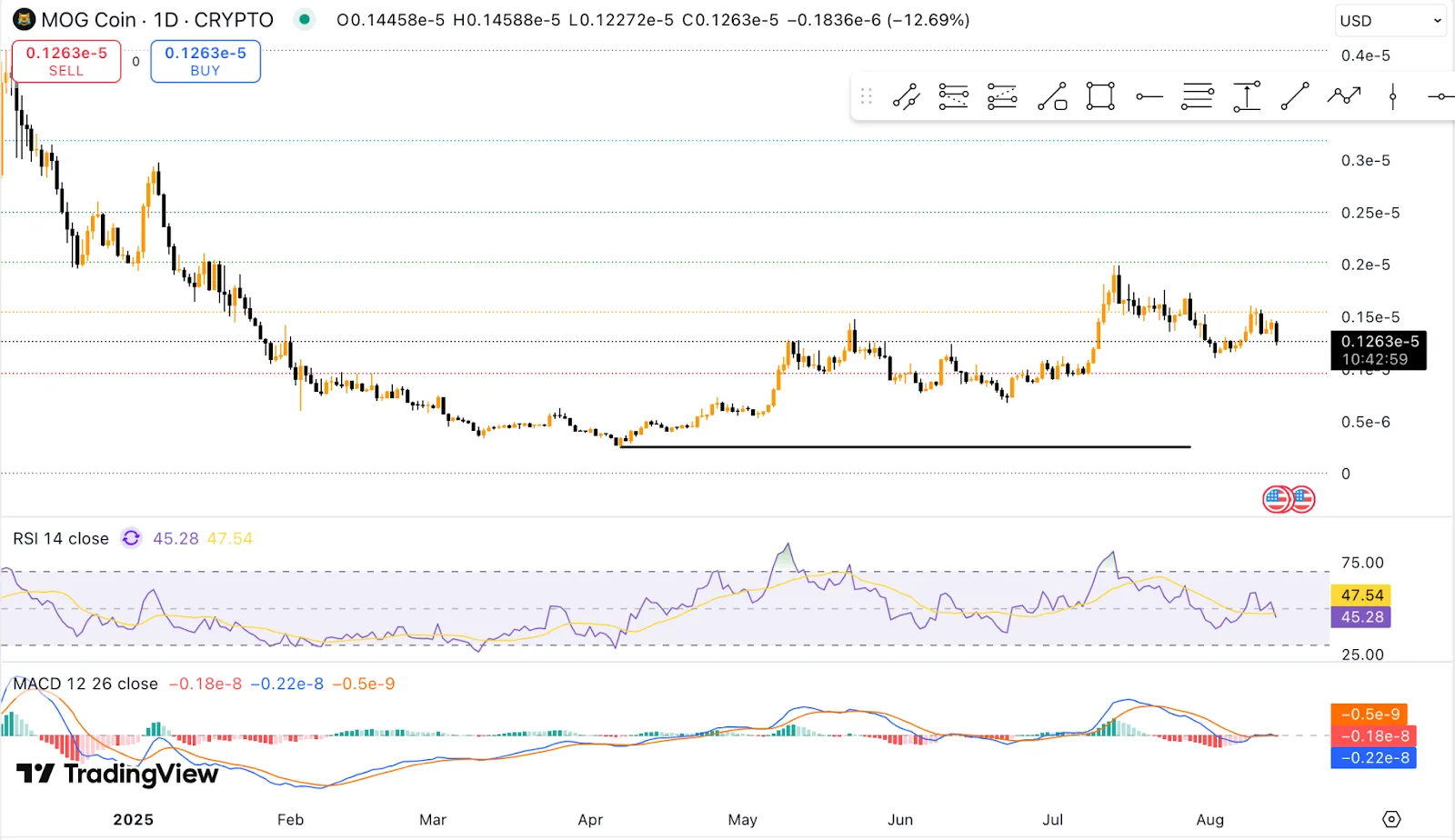Click the RSI 14 close indicator label
1455x840 pixels.
click(x=61, y=538)
